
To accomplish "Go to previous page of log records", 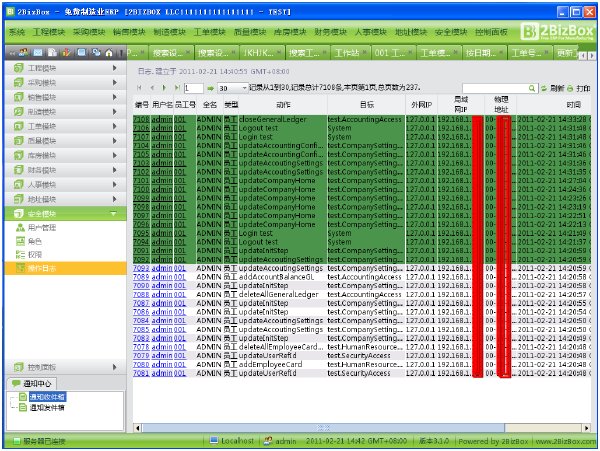I will point(152,88).
